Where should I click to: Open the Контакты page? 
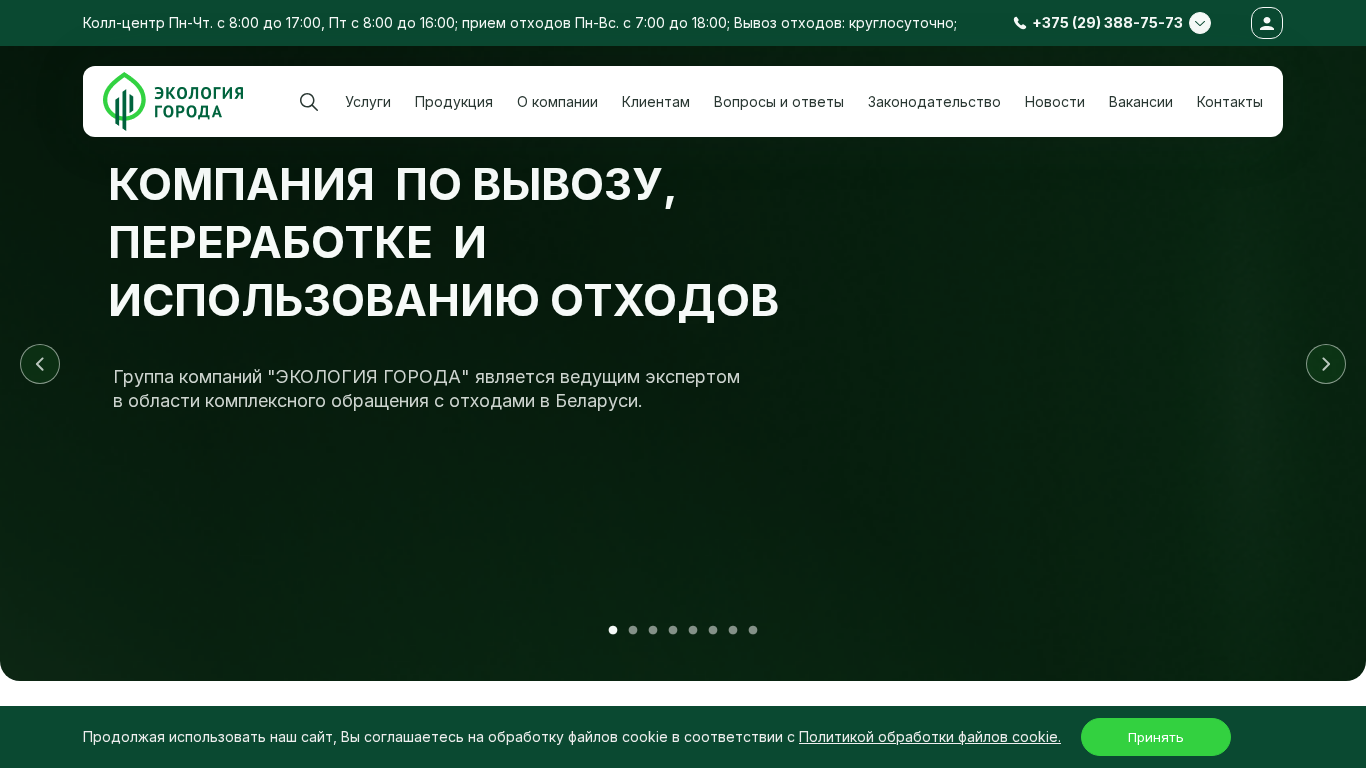pyautogui.click(x=1230, y=102)
